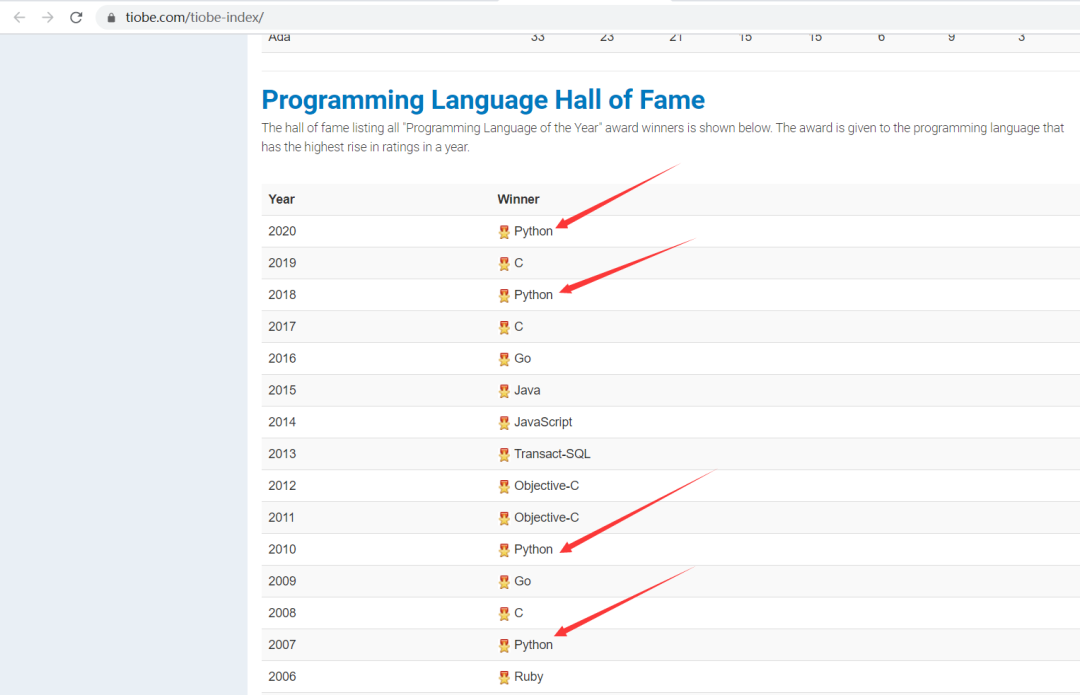The height and width of the screenshot is (695, 1080).
Task: Click the medal icon in 2007 row
Action: click(x=504, y=645)
